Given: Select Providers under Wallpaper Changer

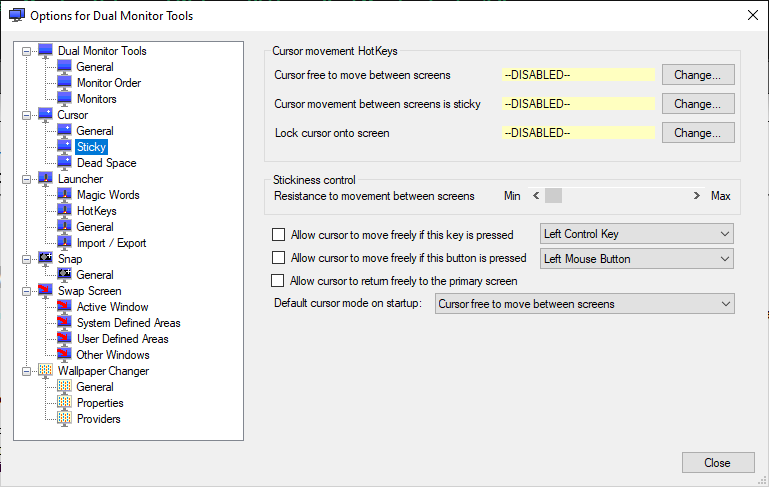Looking at the screenshot, I should click(x=99, y=419).
